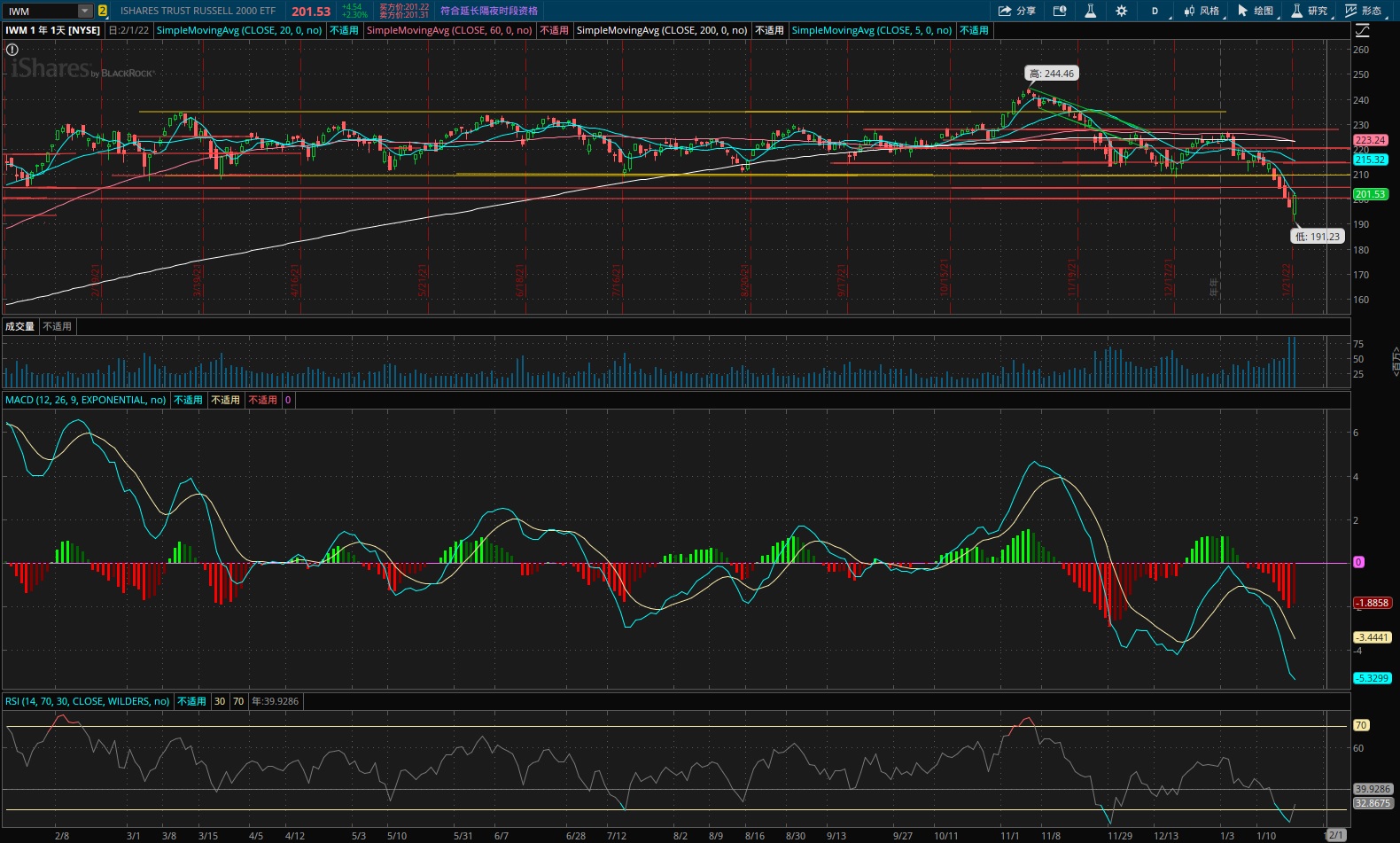The image size is (1400, 843).
Task: Open the D timeframe dropdown
Action: point(1156,11)
